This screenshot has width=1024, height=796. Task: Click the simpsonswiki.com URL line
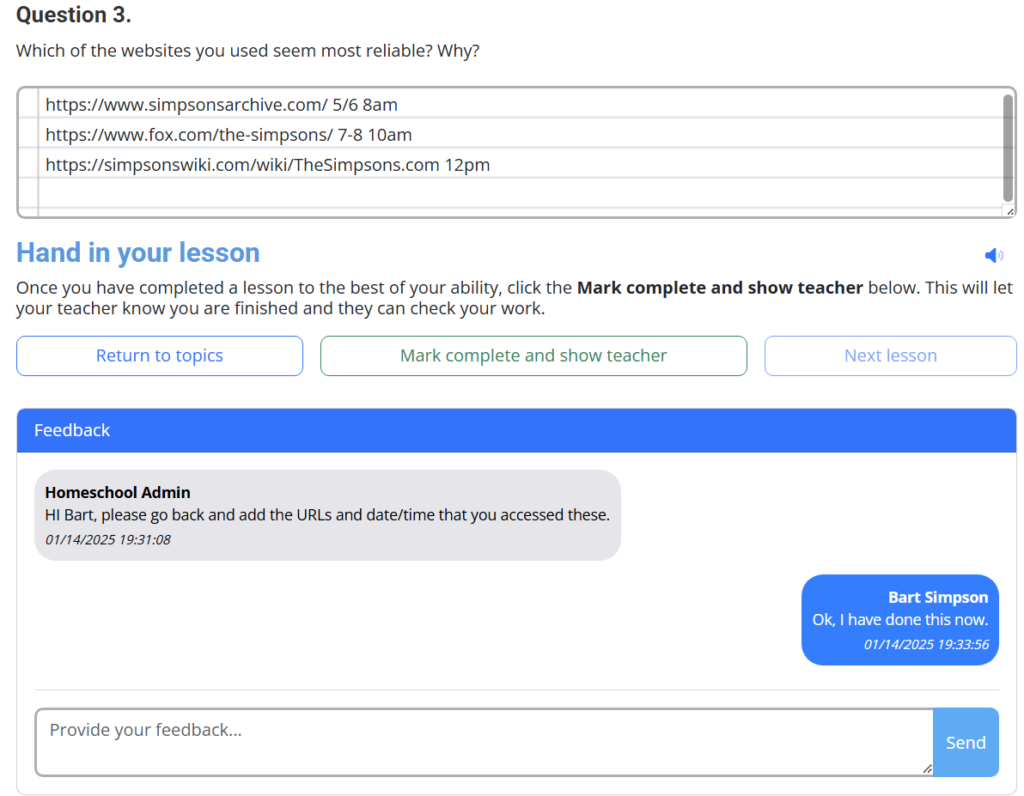click(268, 165)
